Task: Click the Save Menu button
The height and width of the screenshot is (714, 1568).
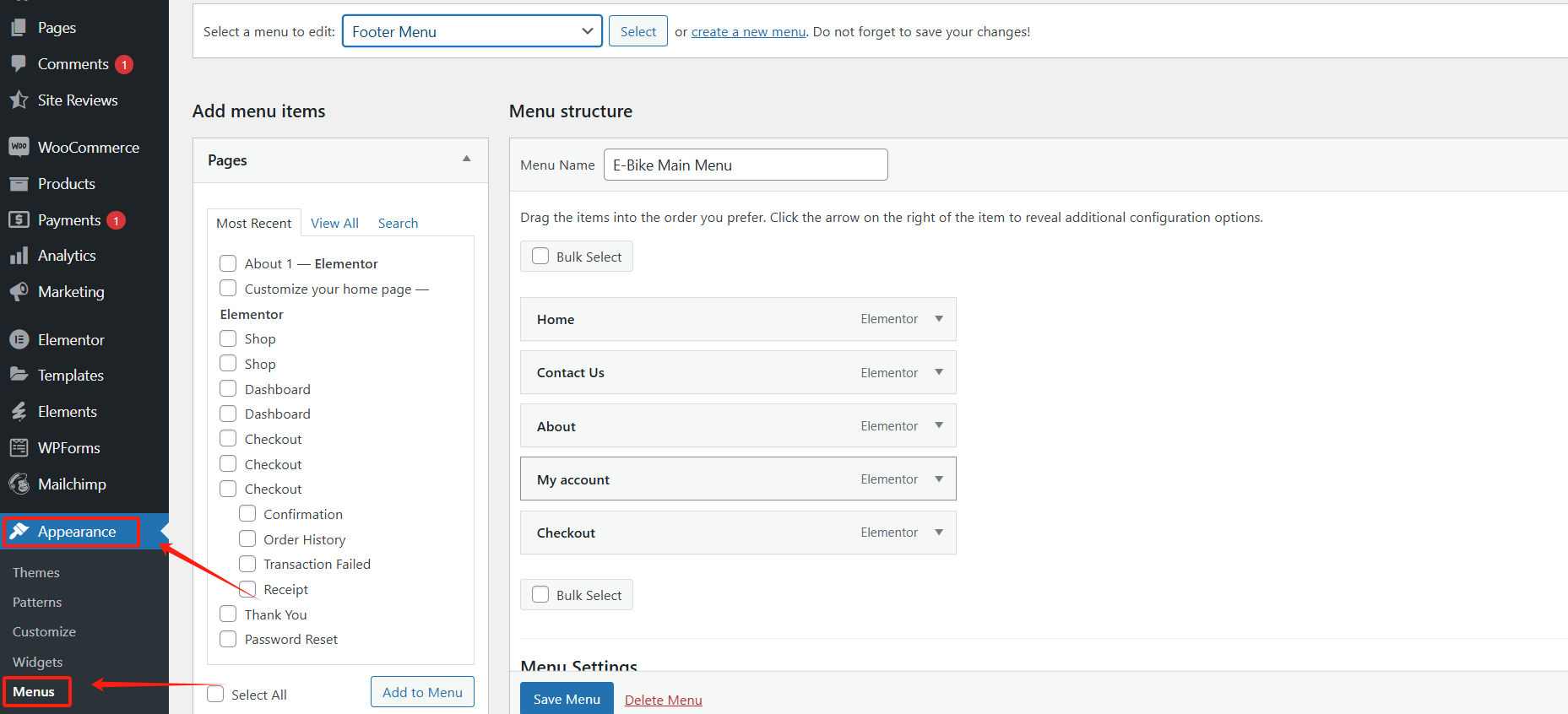Action: 567,699
